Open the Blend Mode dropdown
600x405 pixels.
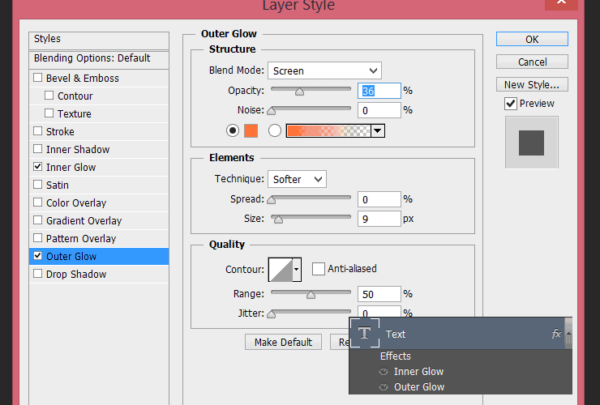pyautogui.click(x=324, y=71)
